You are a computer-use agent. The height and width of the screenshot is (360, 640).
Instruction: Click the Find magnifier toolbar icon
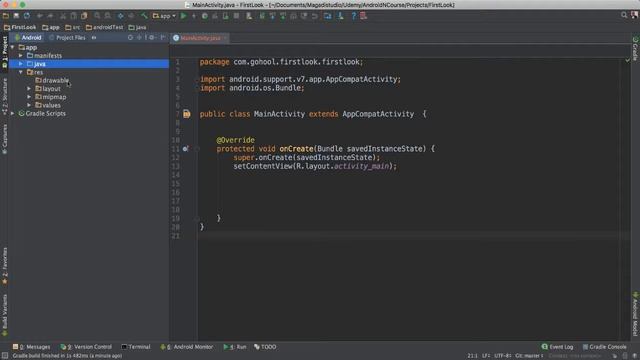tap(97, 16)
